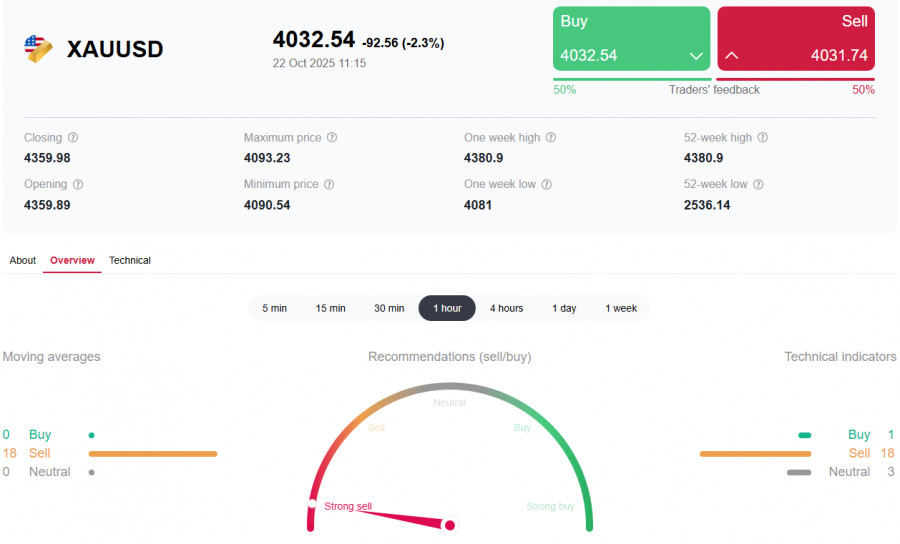Click the Closing value 4359.98

(x=47, y=158)
